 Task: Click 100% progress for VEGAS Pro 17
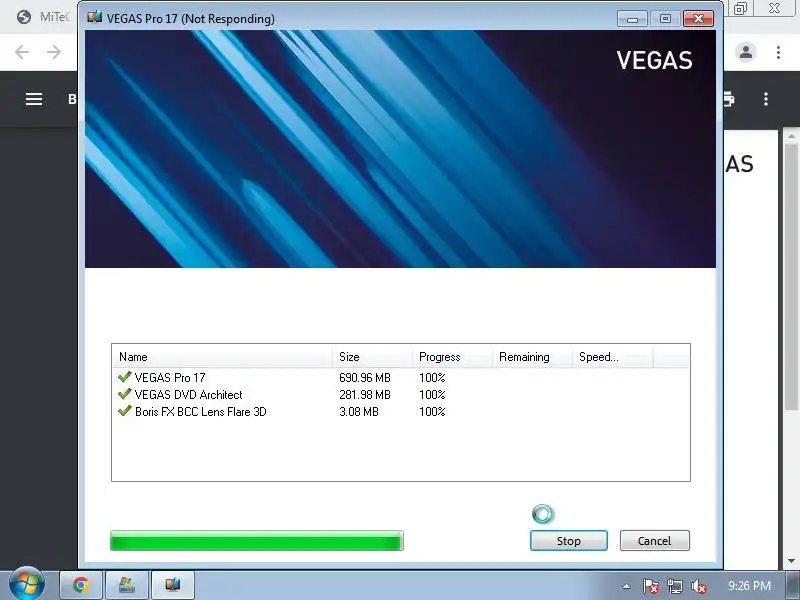pyautogui.click(x=432, y=378)
